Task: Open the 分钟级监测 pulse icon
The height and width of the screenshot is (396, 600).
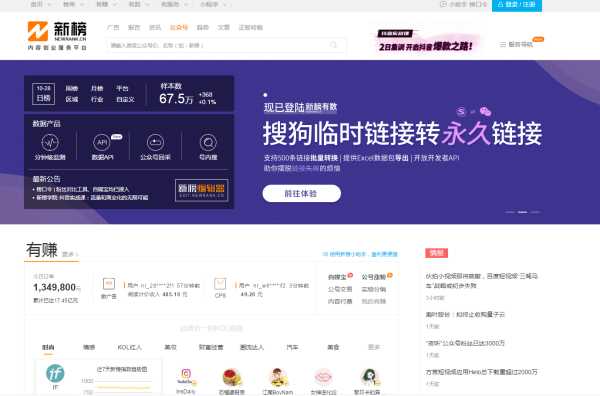Action: tap(50, 143)
